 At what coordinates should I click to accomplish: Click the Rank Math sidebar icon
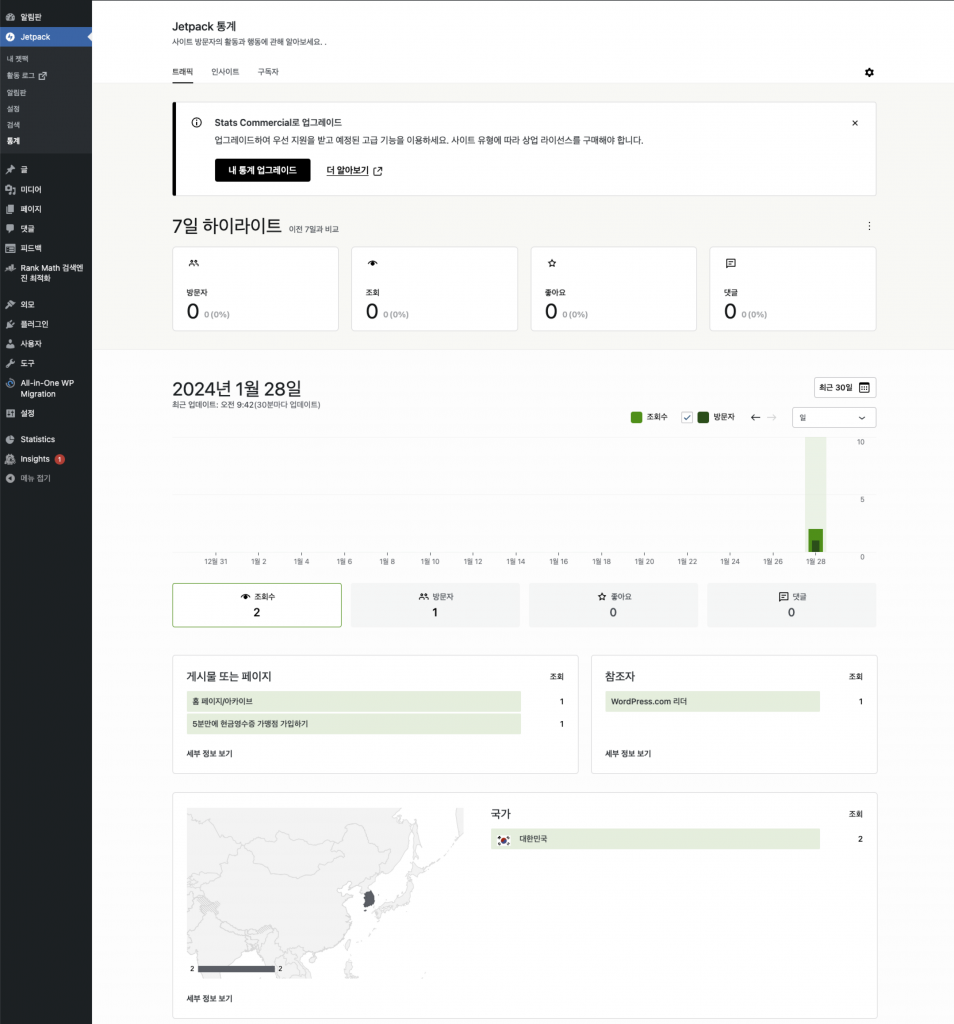click(x=10, y=268)
